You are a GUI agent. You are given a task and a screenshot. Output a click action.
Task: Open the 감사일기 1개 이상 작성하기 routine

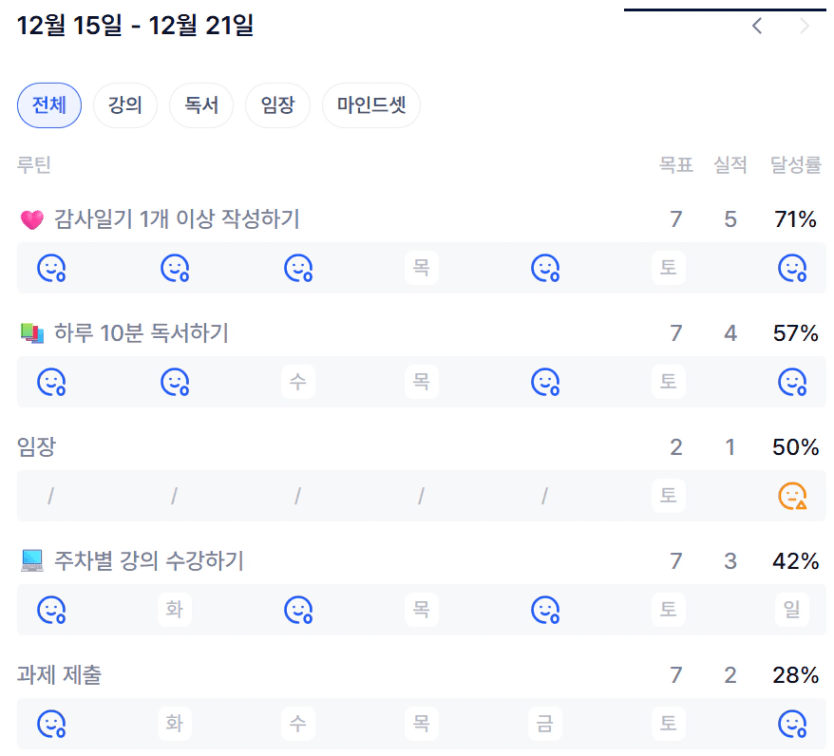click(176, 219)
